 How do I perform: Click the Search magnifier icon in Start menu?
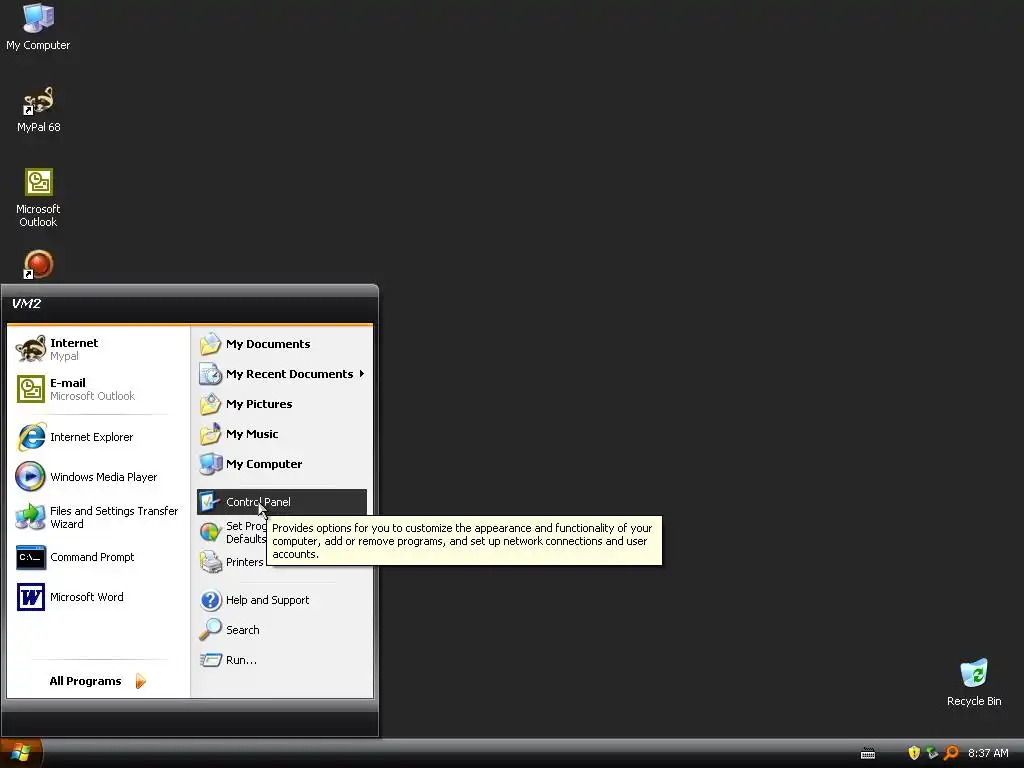(210, 630)
